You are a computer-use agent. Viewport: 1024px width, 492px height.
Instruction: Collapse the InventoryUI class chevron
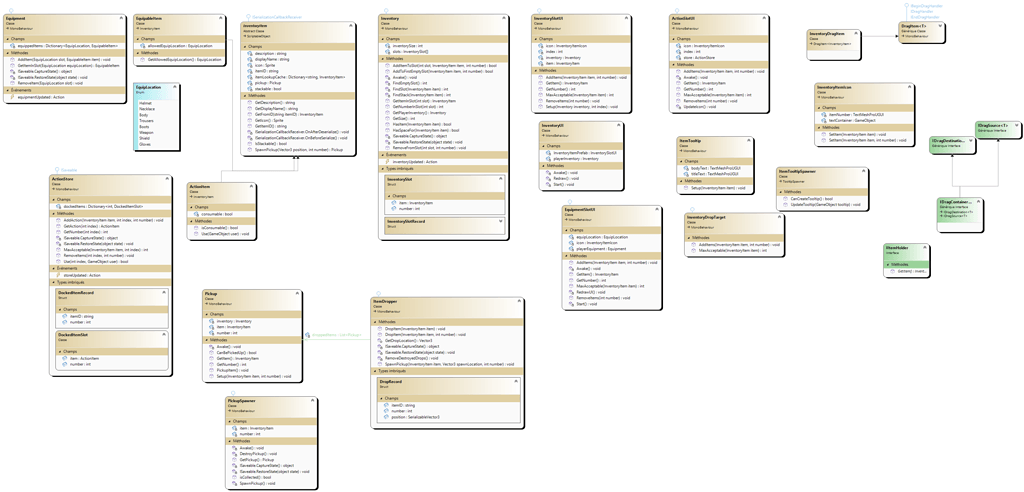(618, 125)
